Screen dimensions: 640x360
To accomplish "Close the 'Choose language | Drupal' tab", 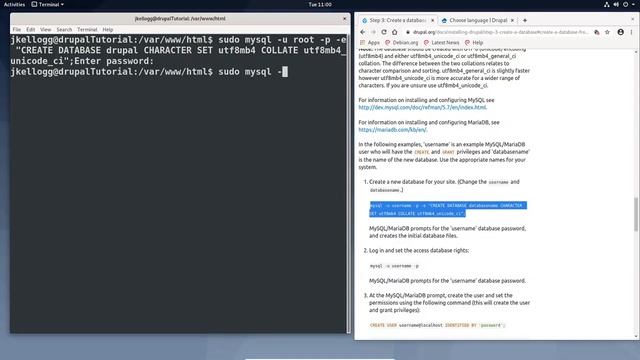I will click(512, 20).
